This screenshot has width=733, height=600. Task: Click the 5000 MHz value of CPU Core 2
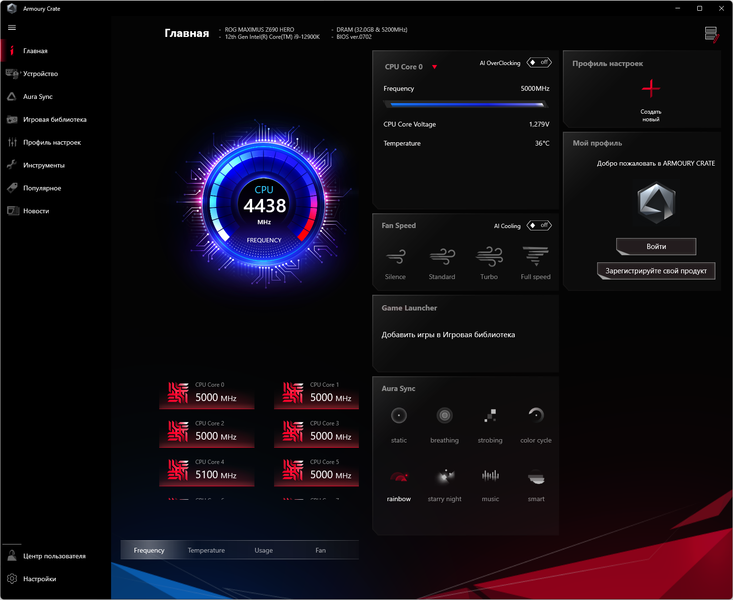[x=216, y=436]
